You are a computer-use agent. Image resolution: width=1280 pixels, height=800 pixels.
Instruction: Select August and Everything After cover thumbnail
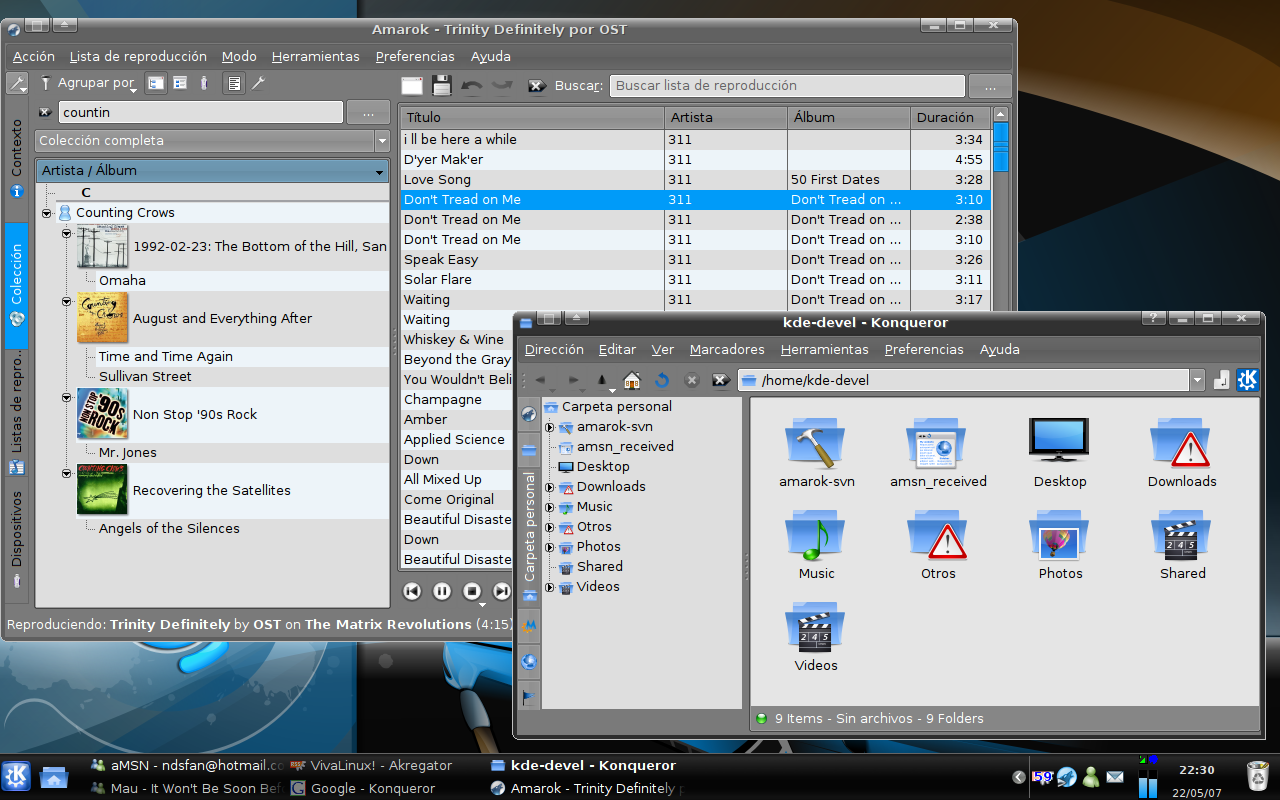click(103, 318)
